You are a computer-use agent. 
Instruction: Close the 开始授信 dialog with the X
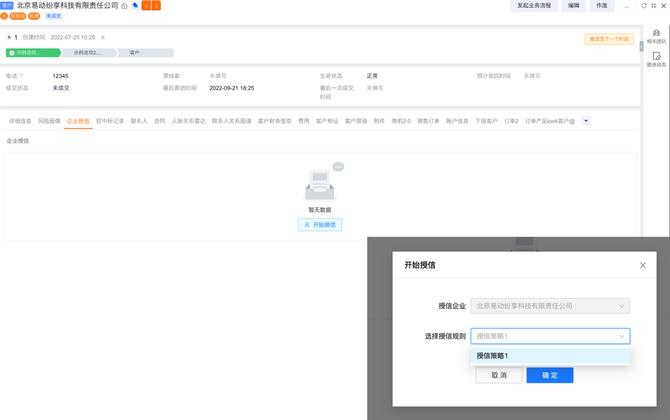[x=643, y=265]
